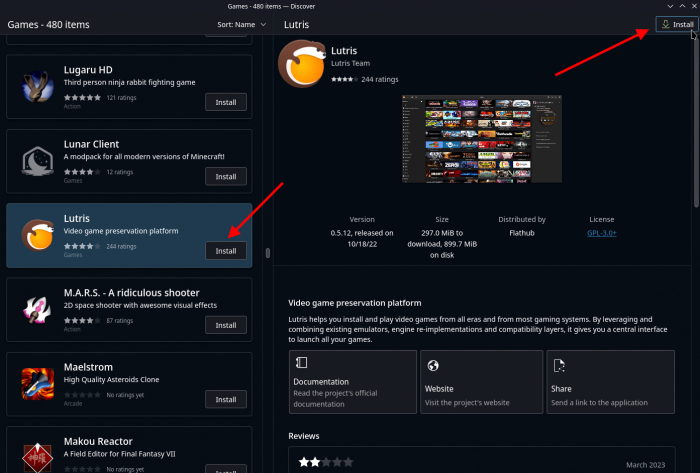This screenshot has width=700, height=473.
Task: Select the Makou Reactor title
Action: (98, 441)
